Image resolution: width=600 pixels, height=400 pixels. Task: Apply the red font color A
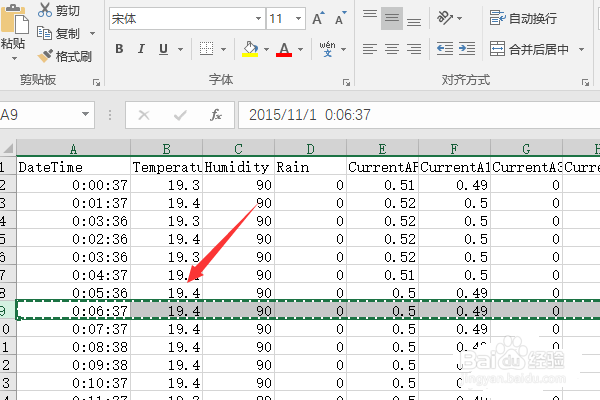(284, 49)
